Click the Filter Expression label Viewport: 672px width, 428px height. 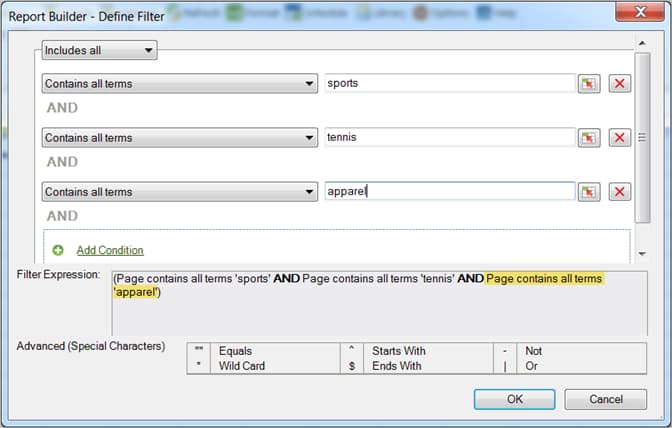pos(58,275)
